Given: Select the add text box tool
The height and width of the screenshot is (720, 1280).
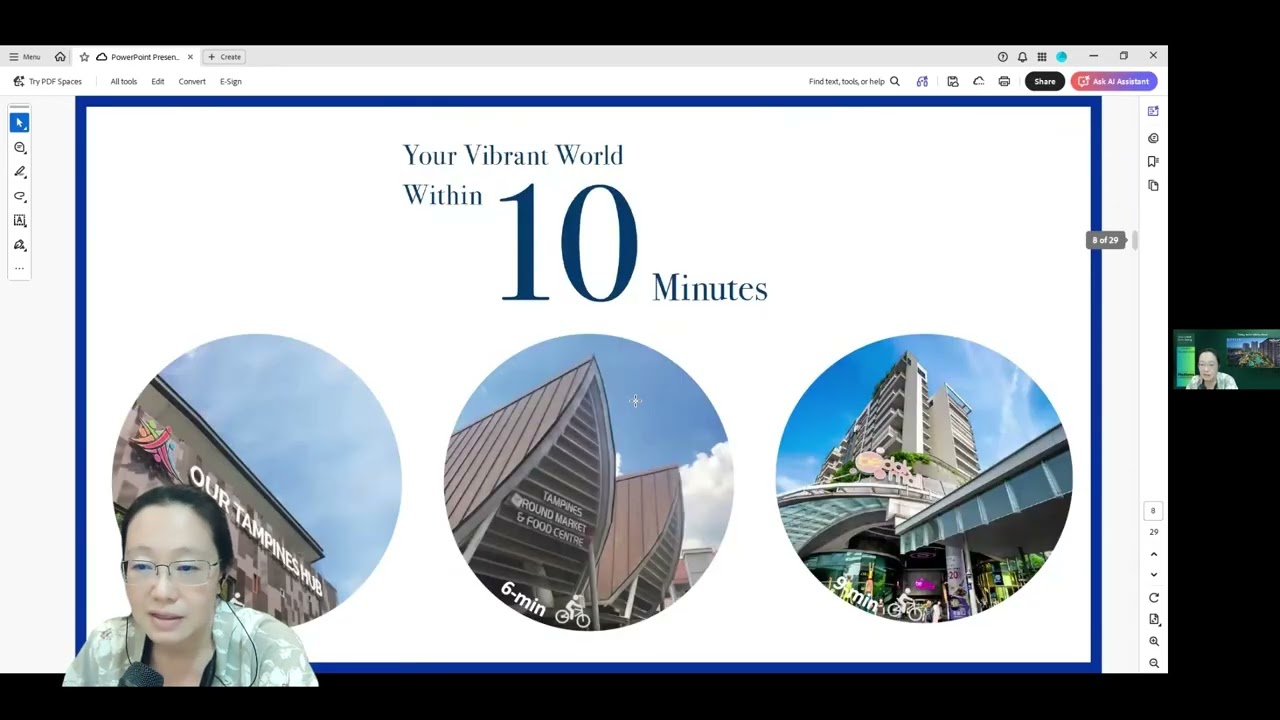Looking at the screenshot, I should (x=19, y=220).
